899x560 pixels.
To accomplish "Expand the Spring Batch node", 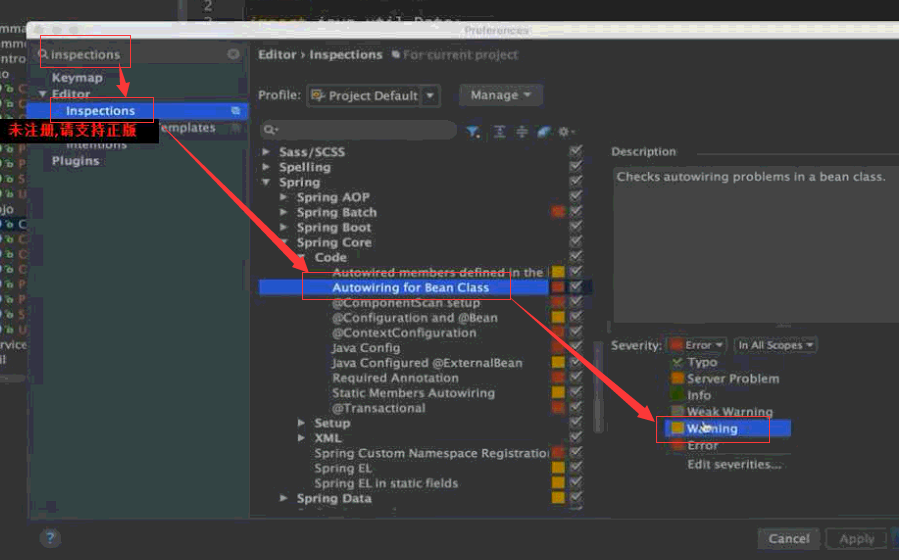I will [x=283, y=212].
